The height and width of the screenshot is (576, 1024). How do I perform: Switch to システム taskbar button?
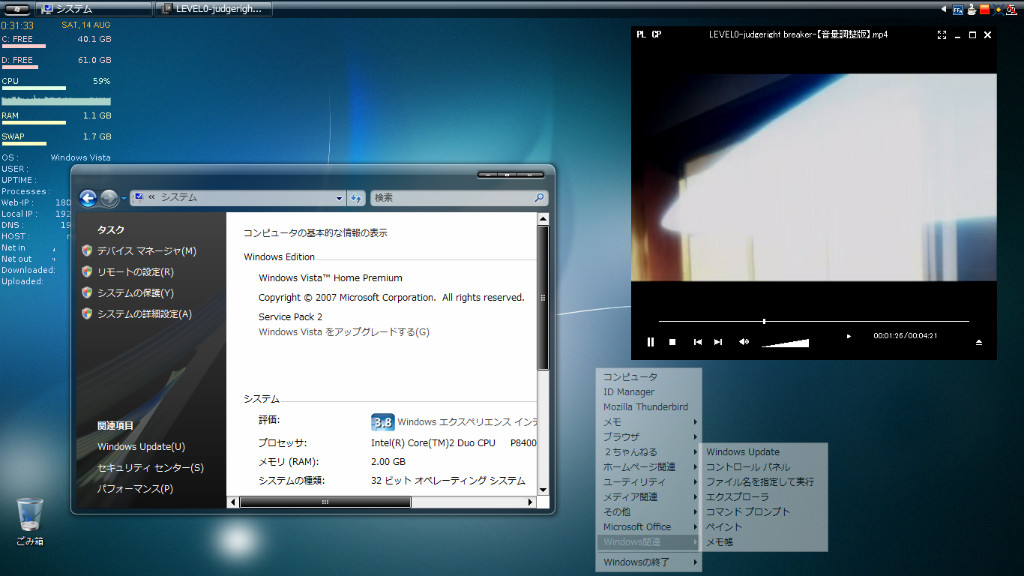point(93,8)
